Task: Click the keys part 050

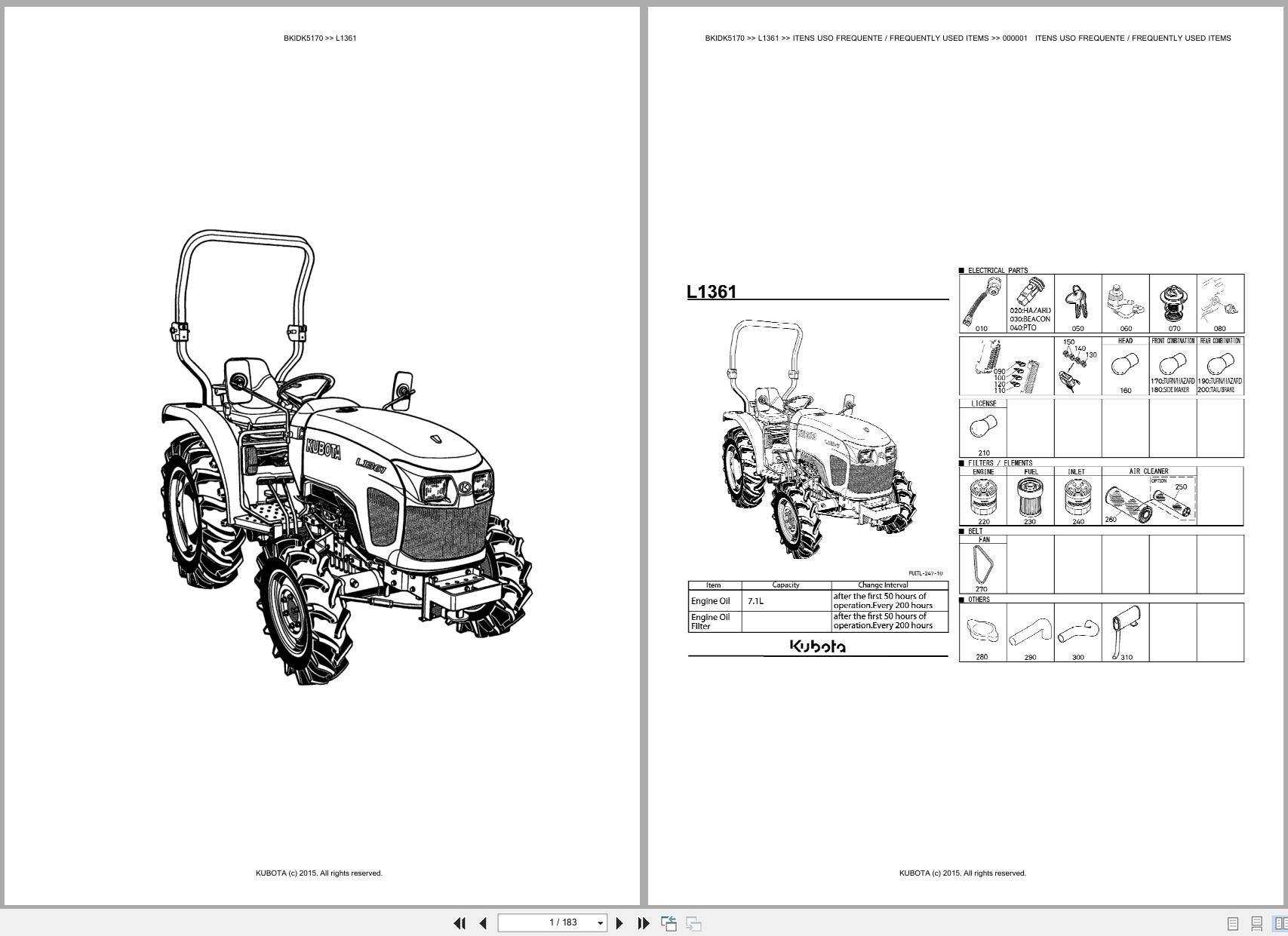Action: click(1077, 303)
